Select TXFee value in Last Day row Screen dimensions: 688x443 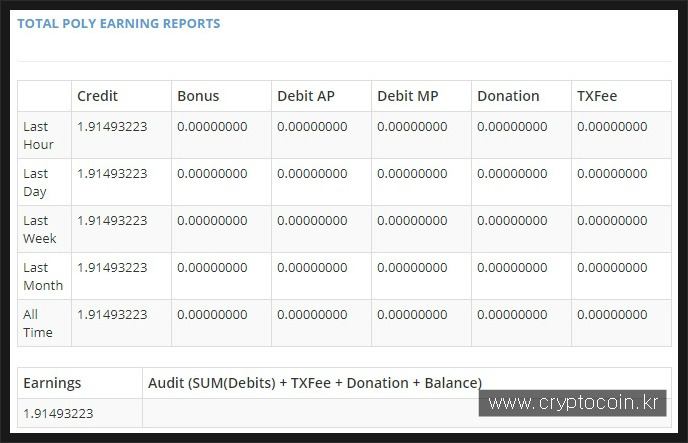tap(612, 173)
